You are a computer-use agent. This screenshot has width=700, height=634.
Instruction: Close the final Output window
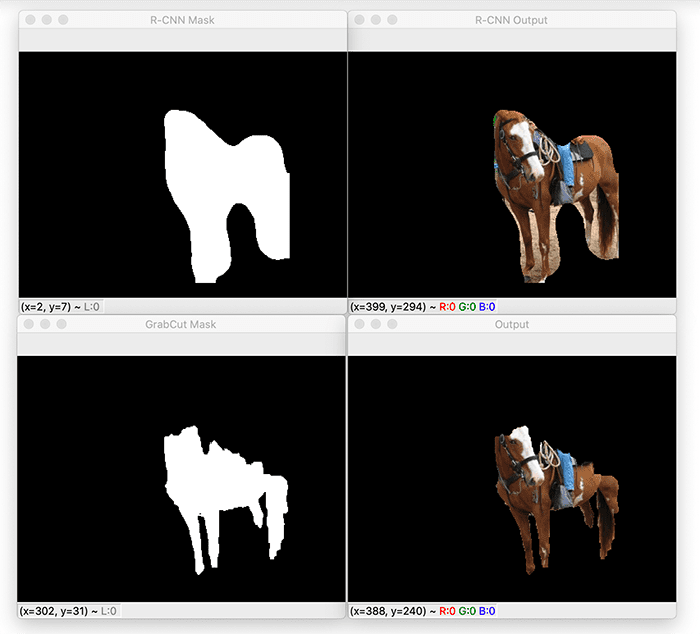tap(359, 325)
